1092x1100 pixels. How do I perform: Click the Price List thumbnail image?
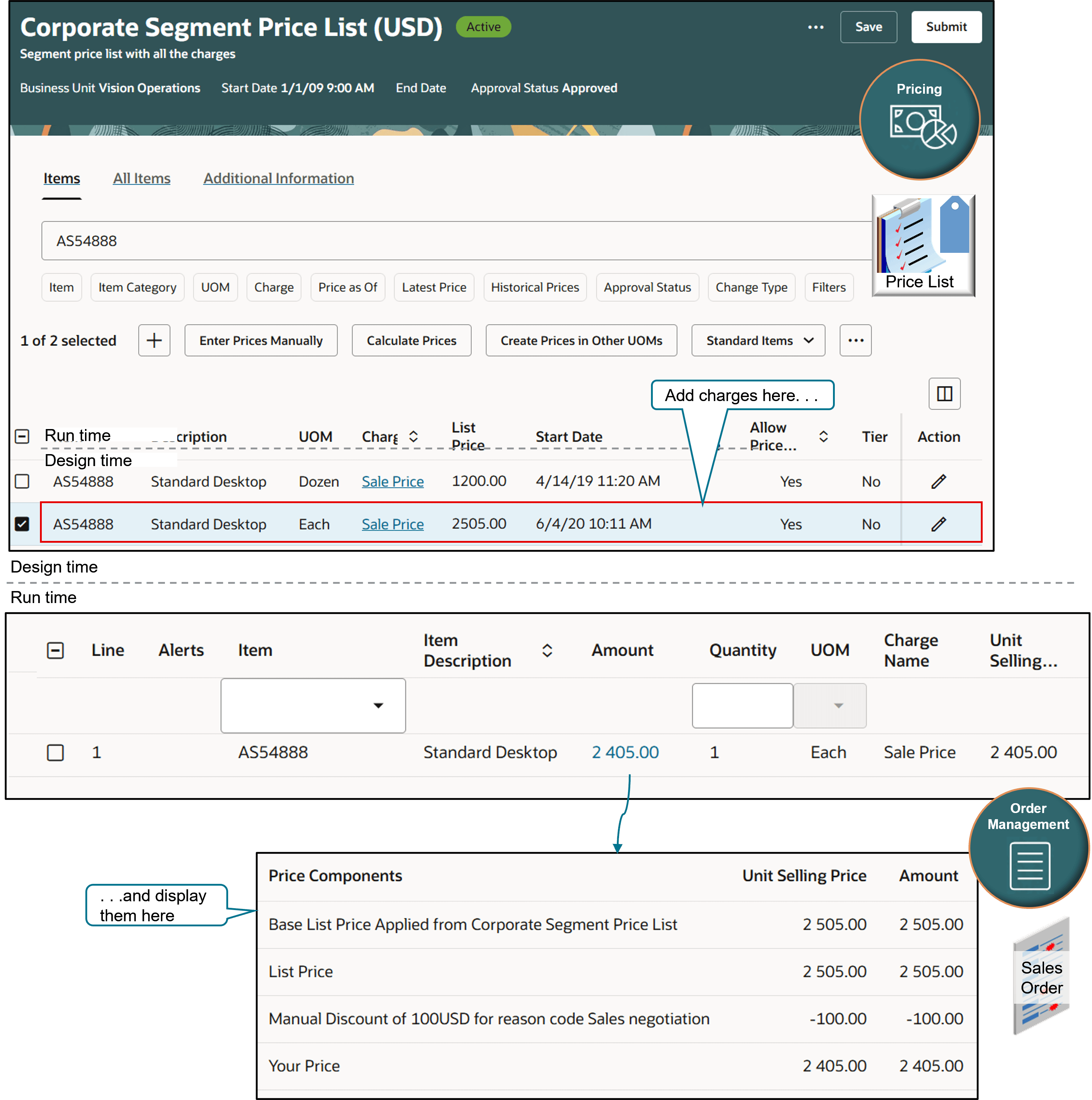pyautogui.click(x=923, y=245)
